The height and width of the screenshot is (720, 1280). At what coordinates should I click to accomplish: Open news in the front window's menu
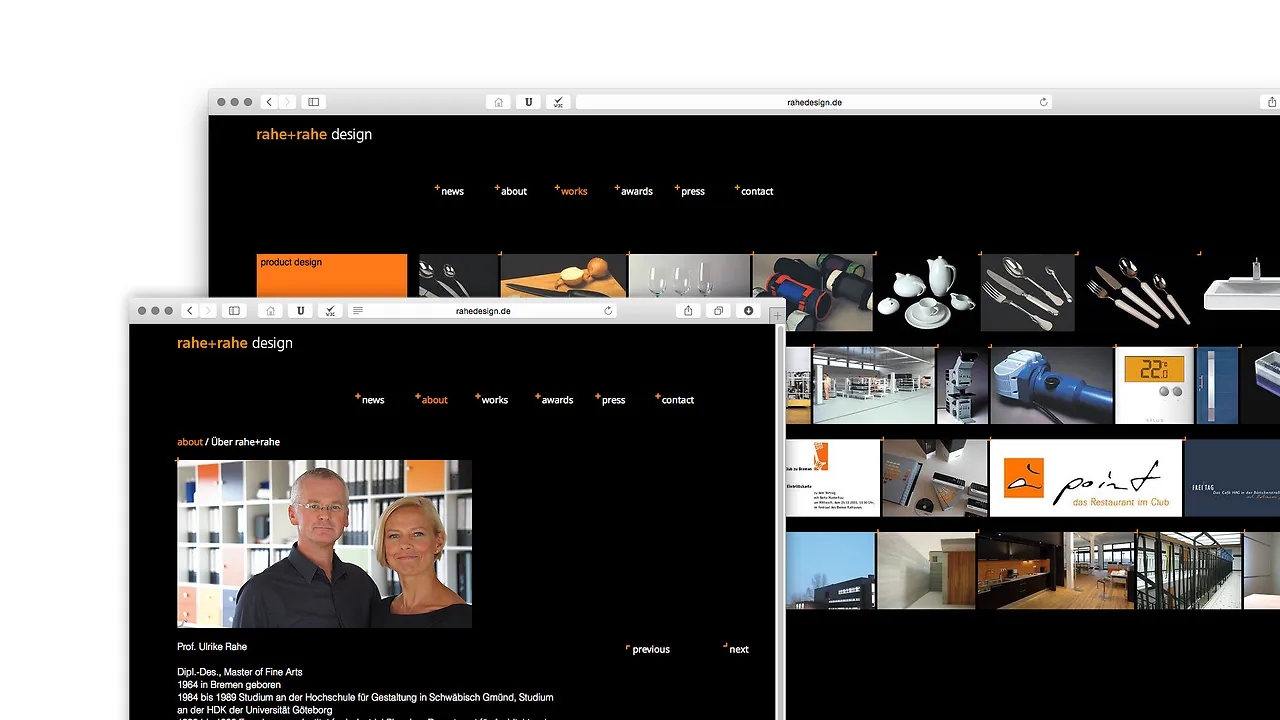370,399
